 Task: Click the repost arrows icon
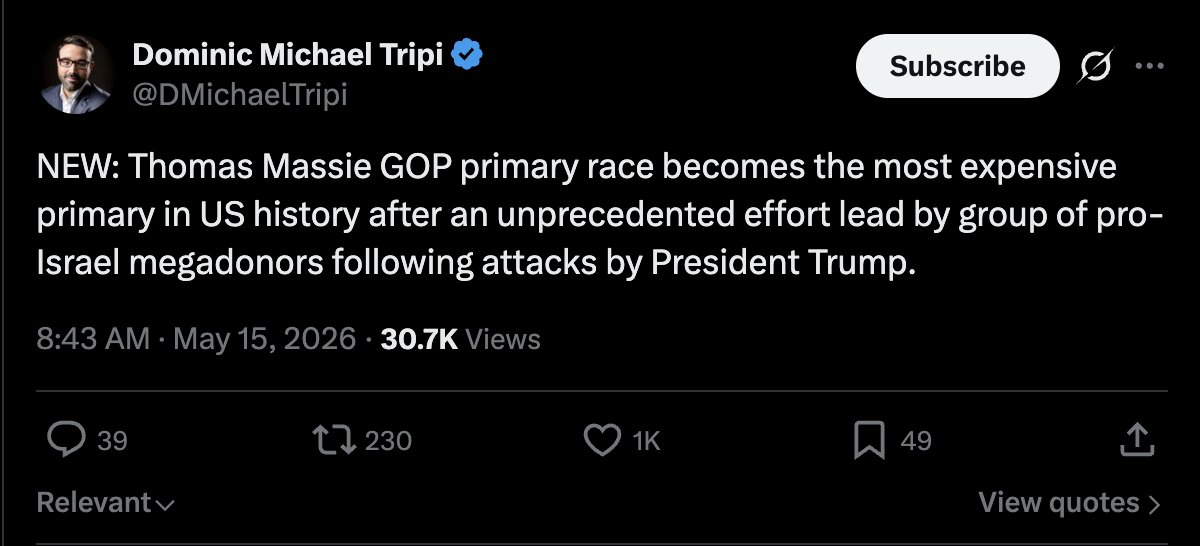tap(333, 440)
